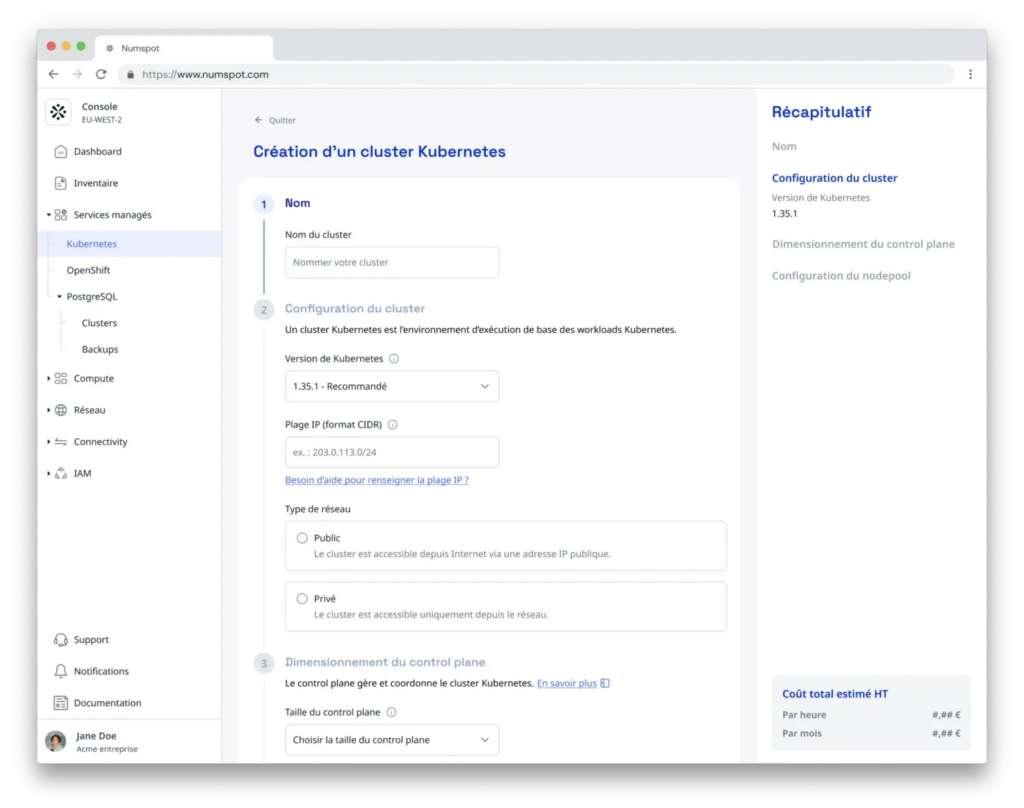
Task: Reload the page with the refresh icon
Action: (101, 74)
